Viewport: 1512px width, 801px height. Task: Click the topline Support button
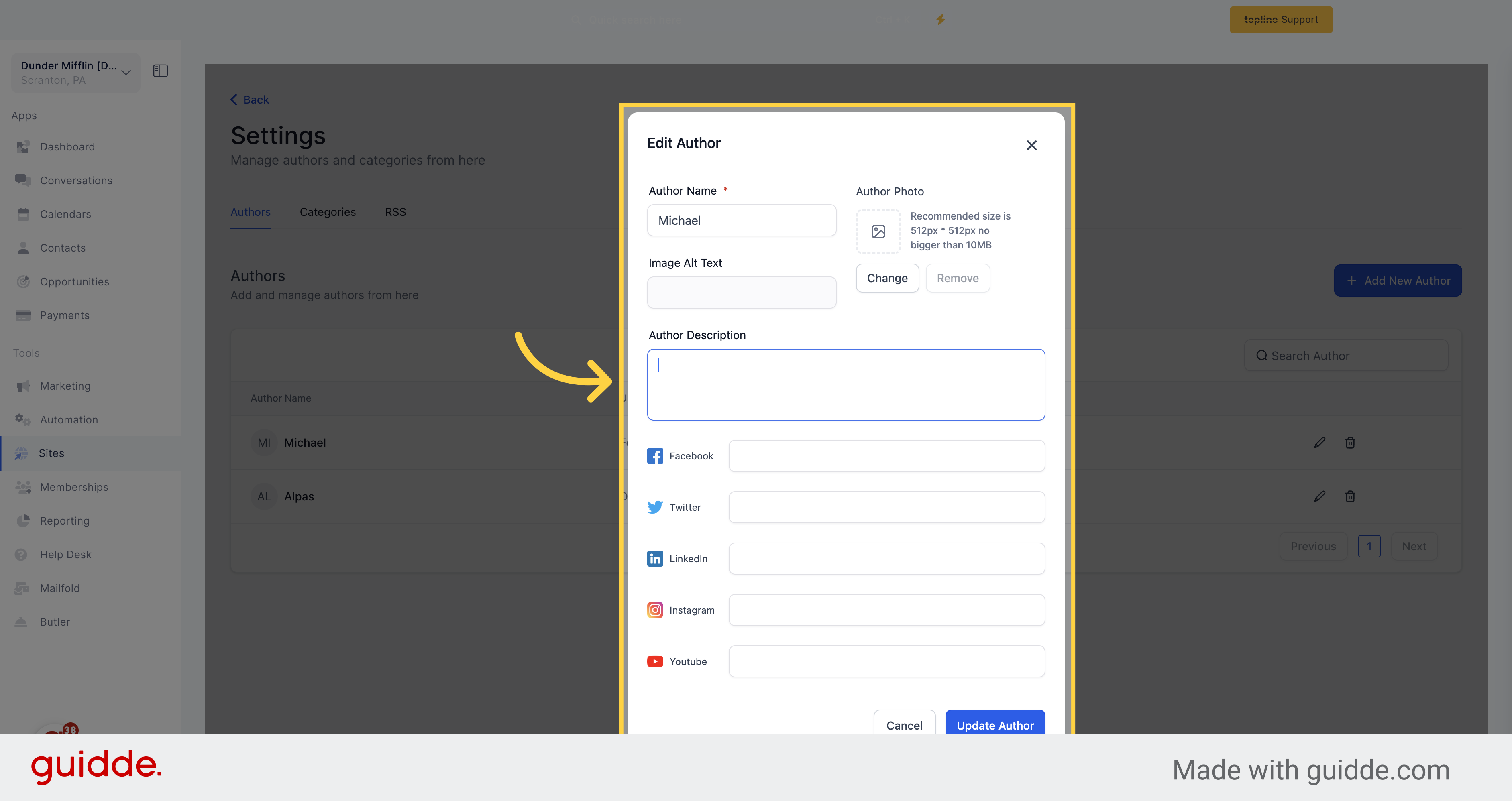[x=1281, y=19]
